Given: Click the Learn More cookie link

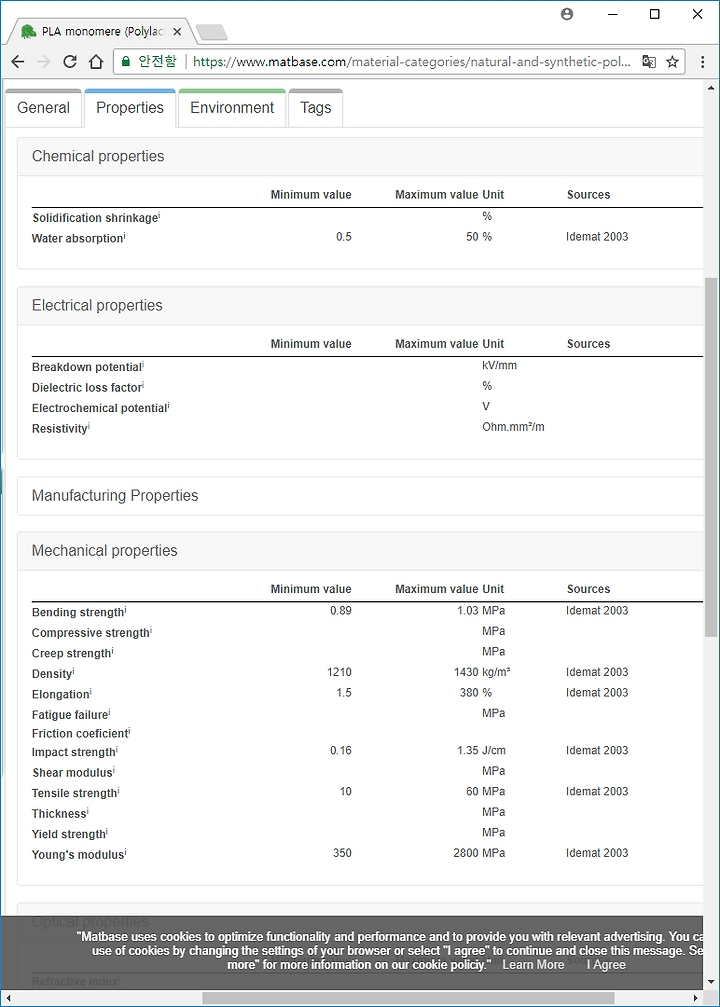Looking at the screenshot, I should point(533,965).
